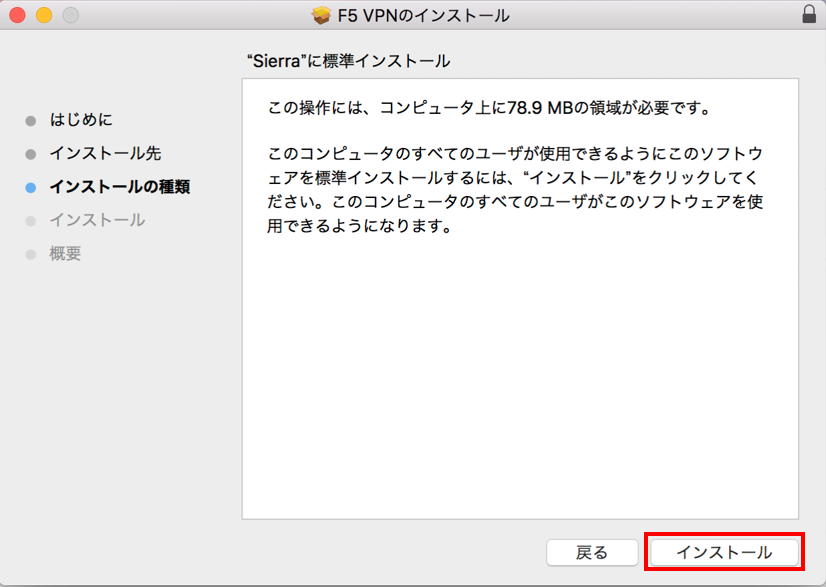826x587 pixels.
Task: Close the installer with the red button
Action: (17, 15)
